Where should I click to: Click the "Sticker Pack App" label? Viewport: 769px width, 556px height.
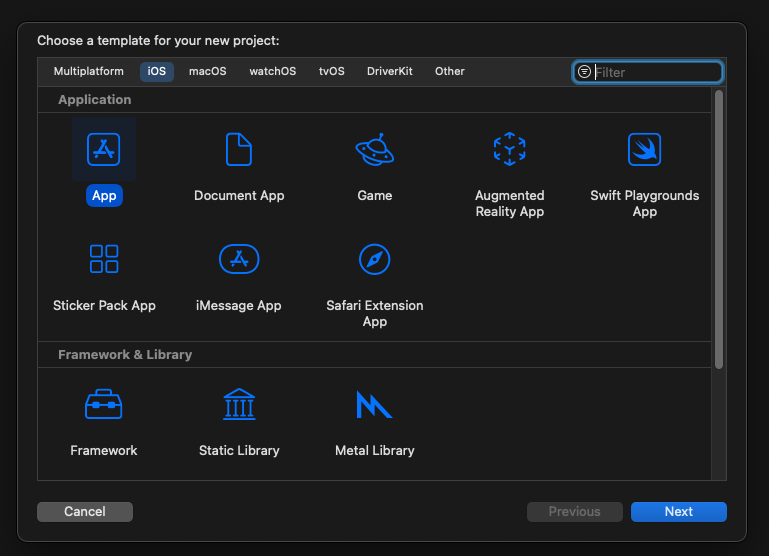104,305
